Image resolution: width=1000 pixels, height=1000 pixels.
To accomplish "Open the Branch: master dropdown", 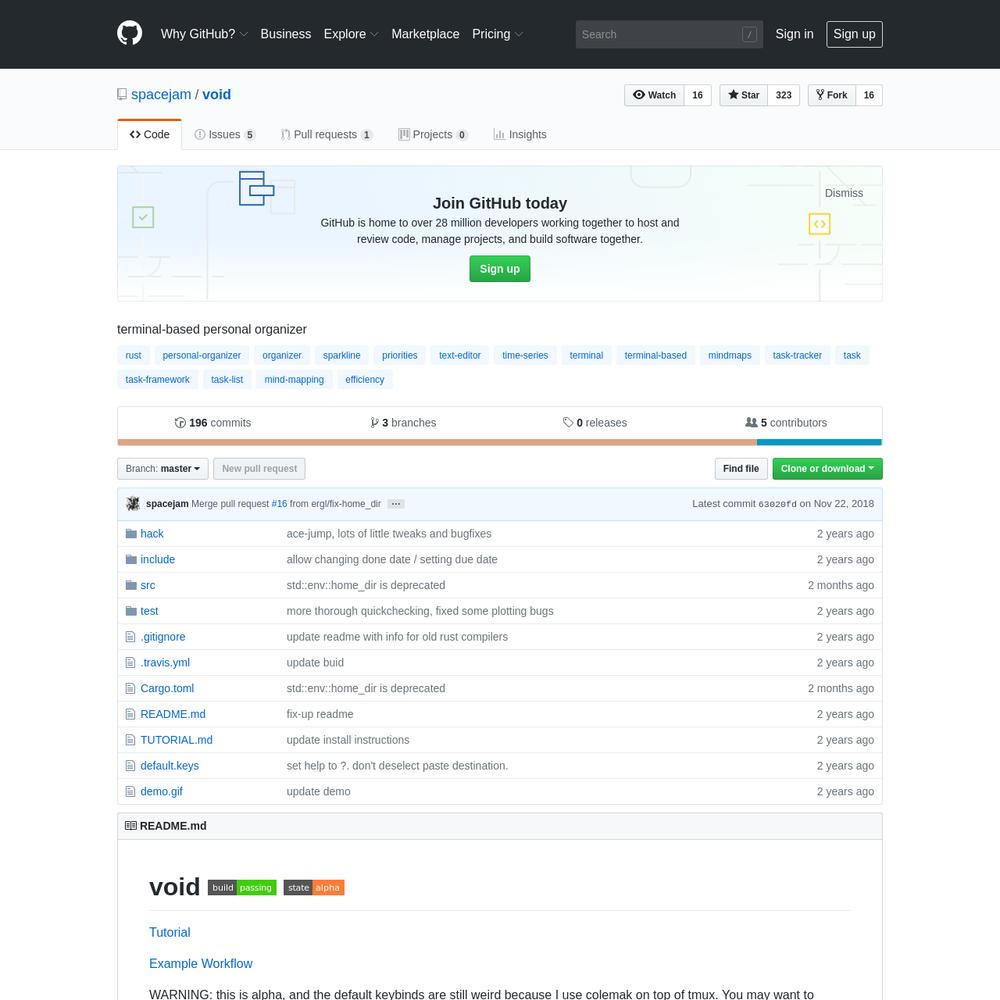I will [163, 469].
